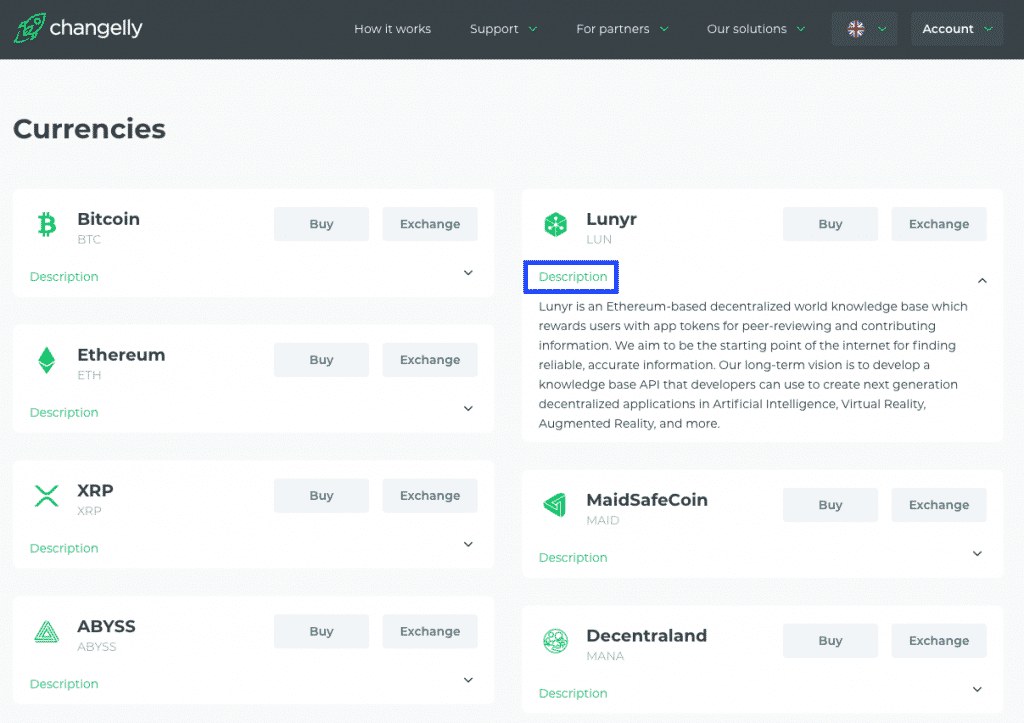Exchange MaidSafeCoin
The width and height of the screenshot is (1024, 723).
[x=939, y=505]
